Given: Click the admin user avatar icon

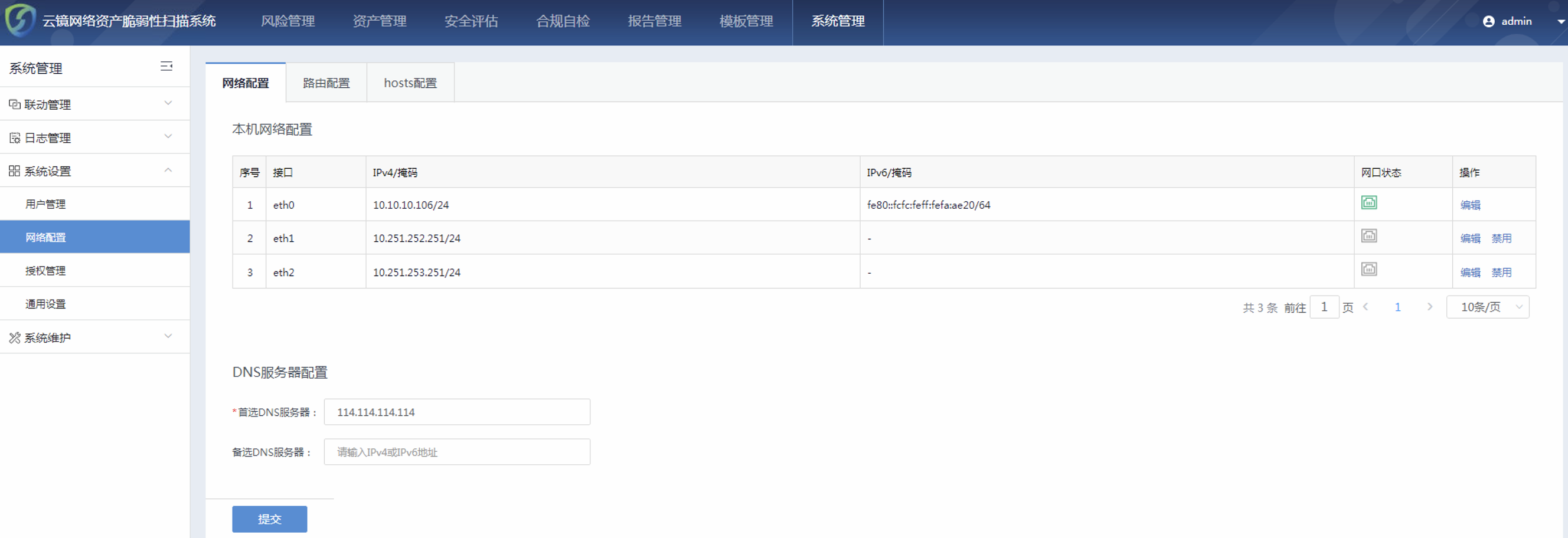Looking at the screenshot, I should click(1489, 21).
